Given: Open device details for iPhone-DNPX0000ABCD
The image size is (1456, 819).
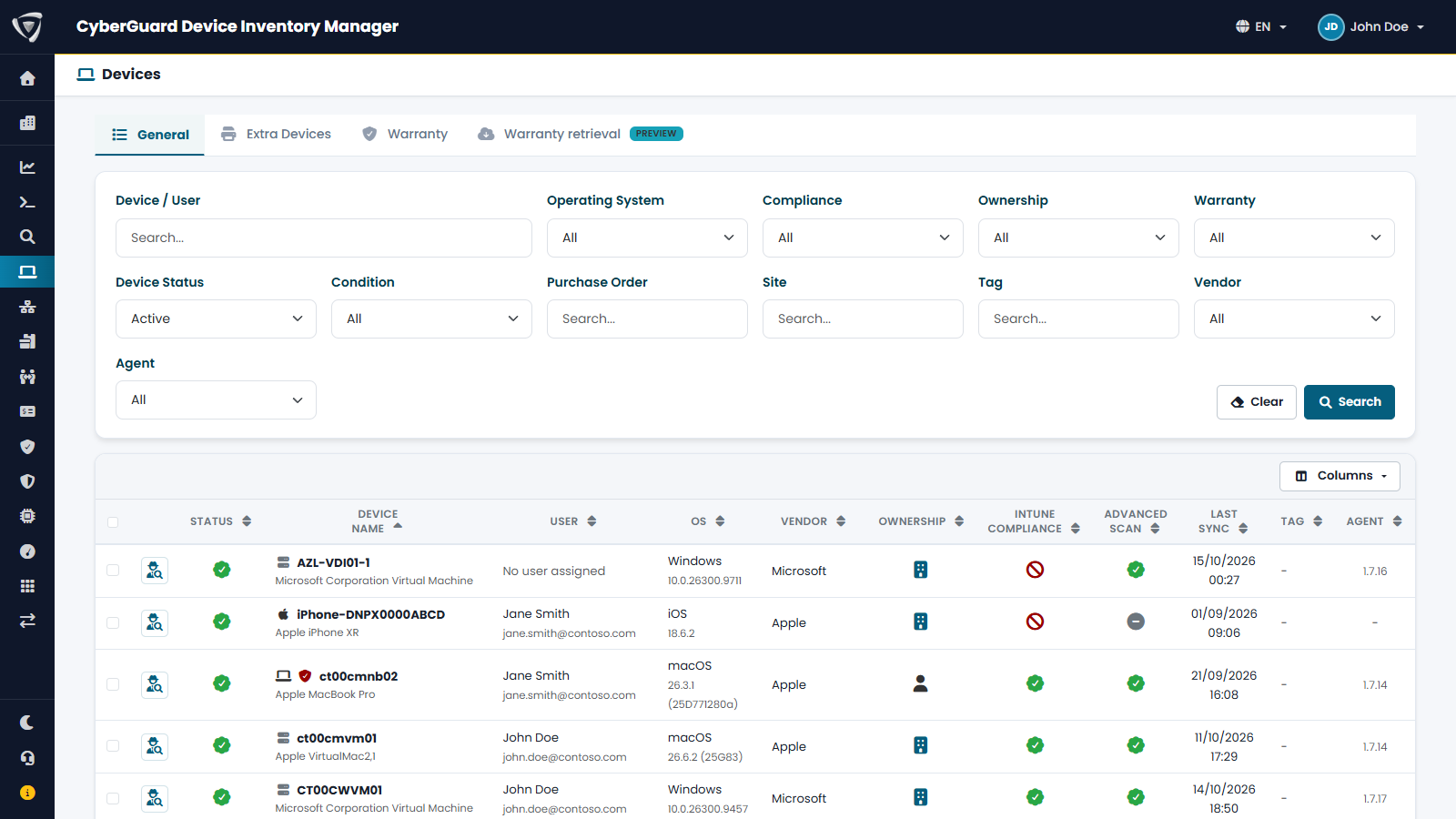Looking at the screenshot, I should pos(155,622).
